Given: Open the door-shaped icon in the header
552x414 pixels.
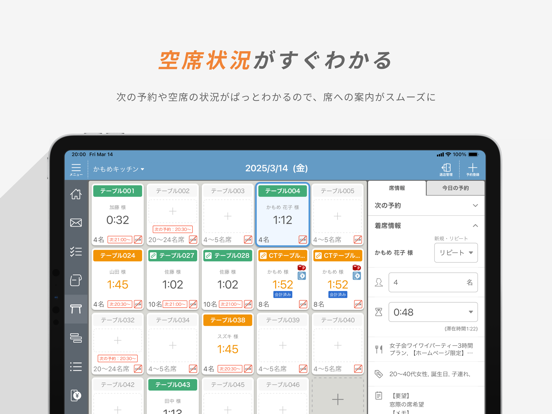Looking at the screenshot, I should click(x=446, y=169).
